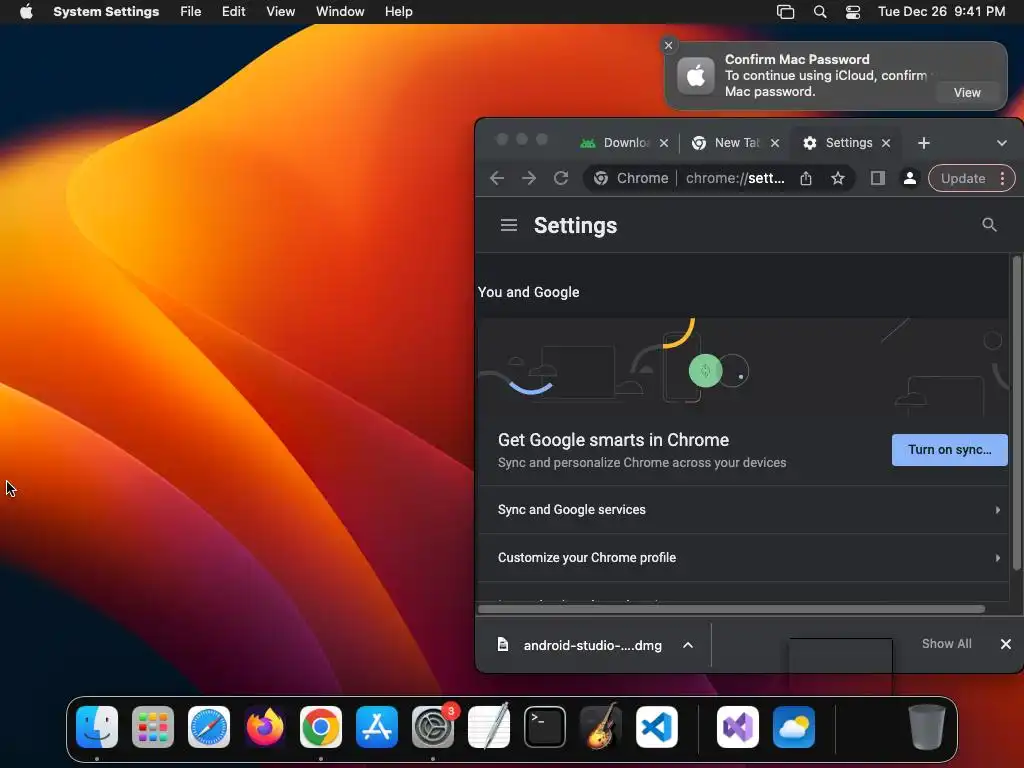Image resolution: width=1024 pixels, height=768 pixels.
Task: Close the New Tab tab
Action: click(775, 143)
